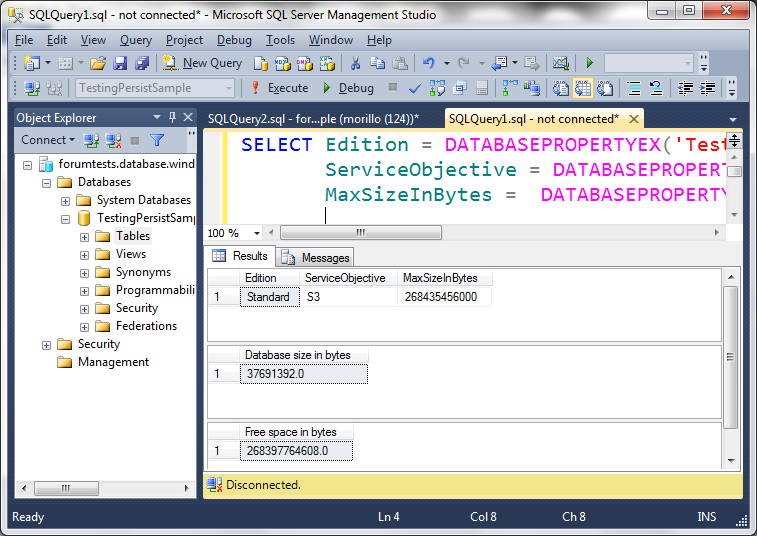Expand the Tables folder

click(84, 237)
